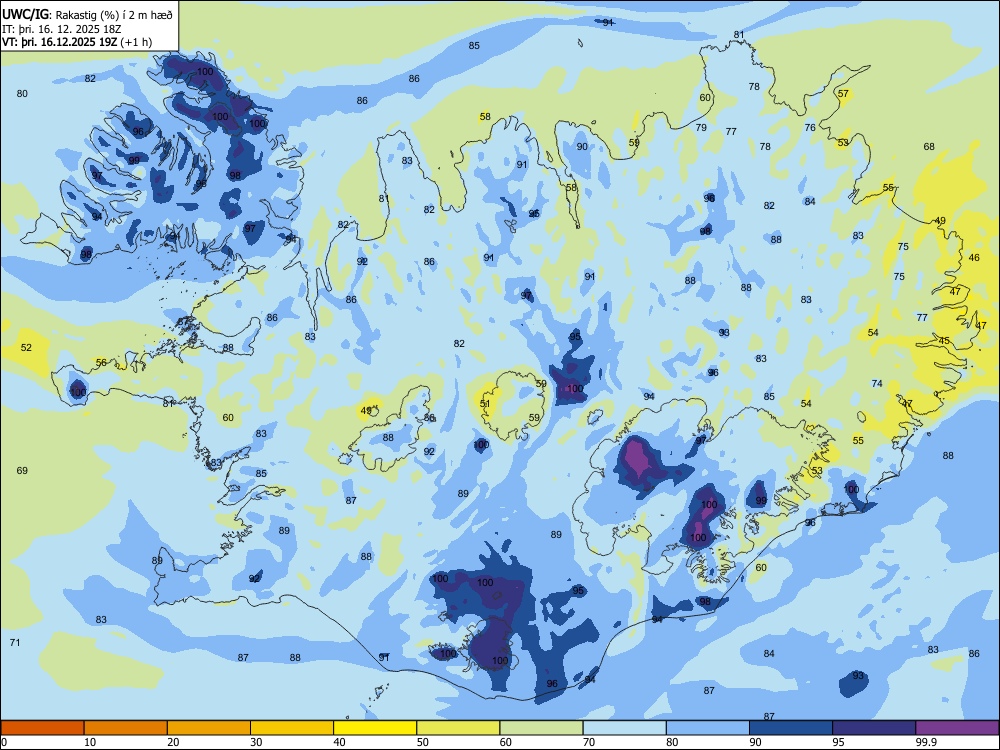Image resolution: width=1000 pixels, height=750 pixels.
Task: Select the pale green 60–70 legend swatch
Action: point(541,728)
